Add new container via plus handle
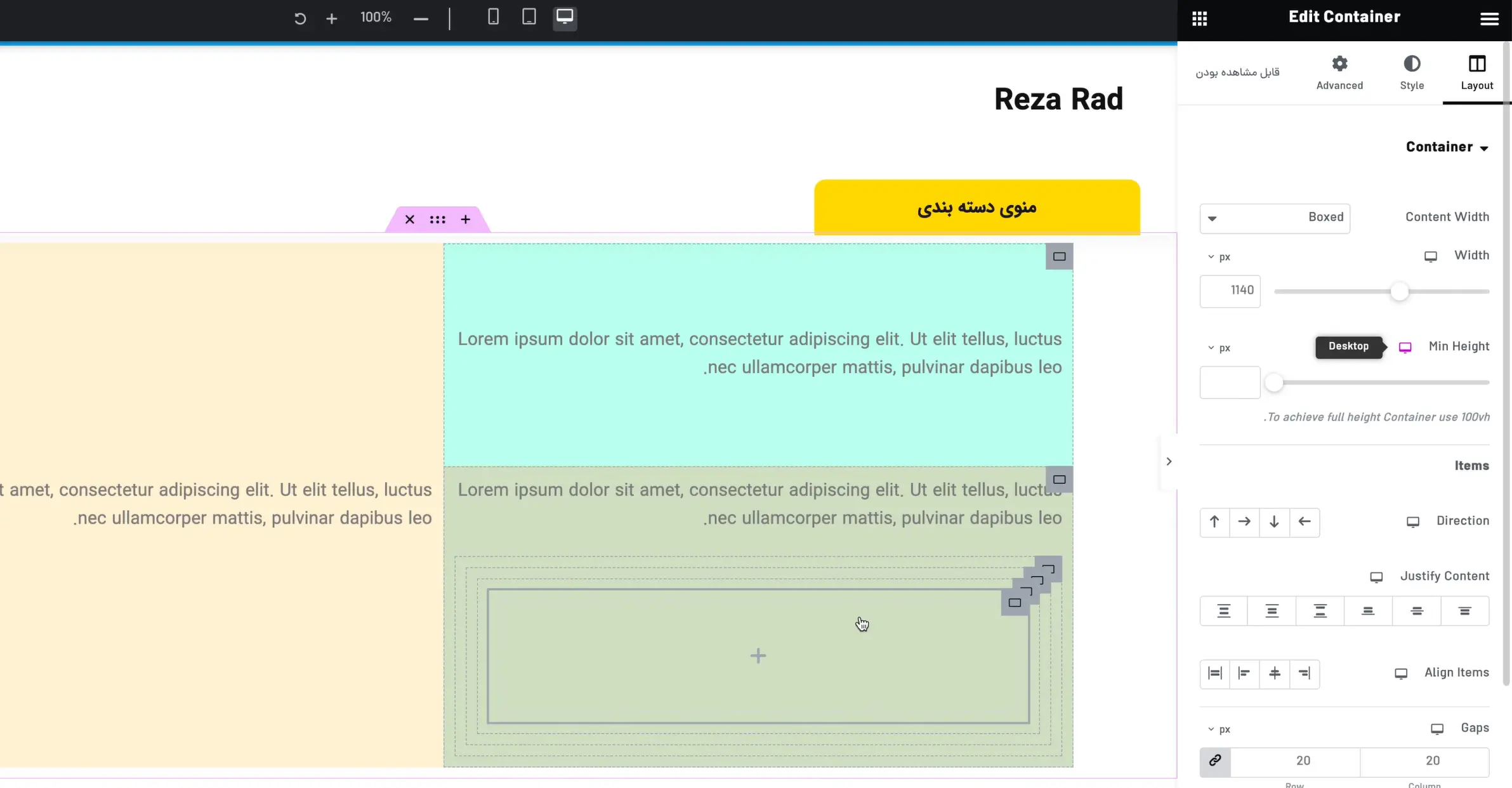Image resolution: width=1512 pixels, height=788 pixels. tap(465, 220)
